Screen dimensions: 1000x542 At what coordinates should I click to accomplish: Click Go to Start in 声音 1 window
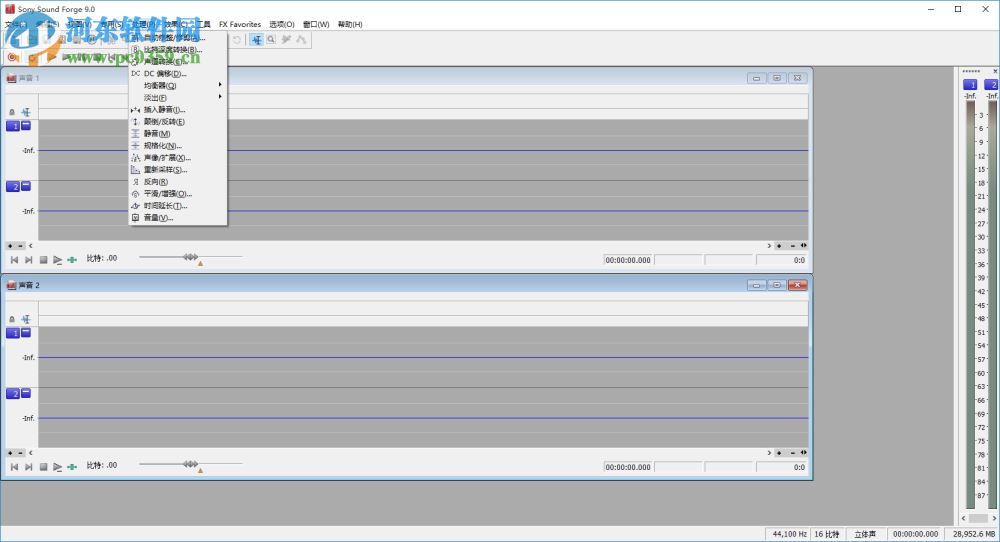coord(14,260)
